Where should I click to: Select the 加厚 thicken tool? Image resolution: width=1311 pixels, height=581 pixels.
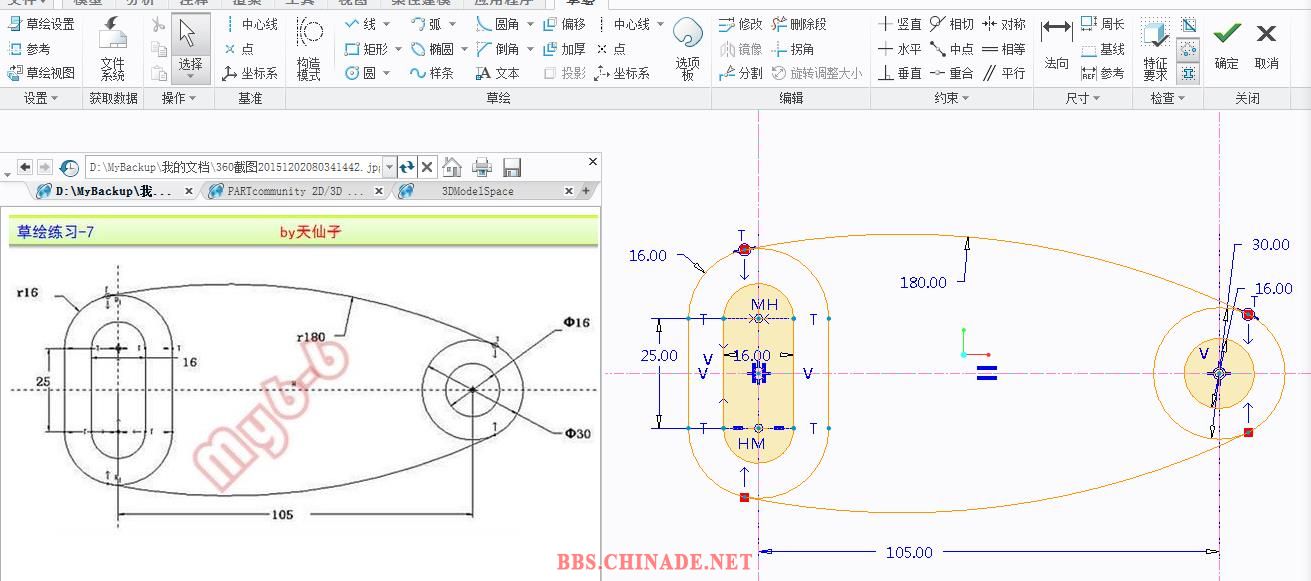(564, 48)
